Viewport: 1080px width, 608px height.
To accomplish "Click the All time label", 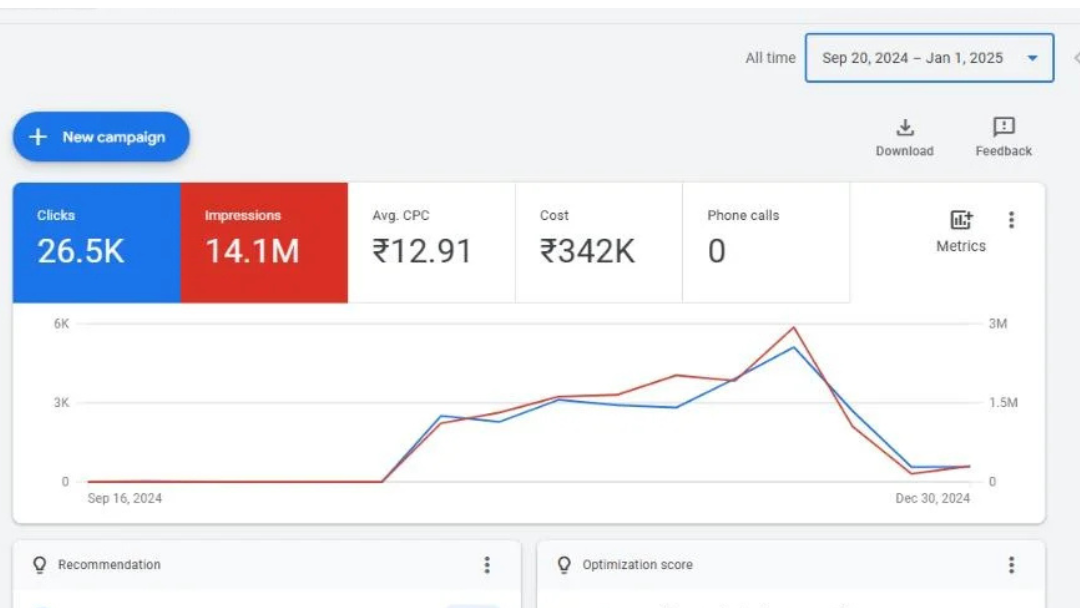I will 770,58.
